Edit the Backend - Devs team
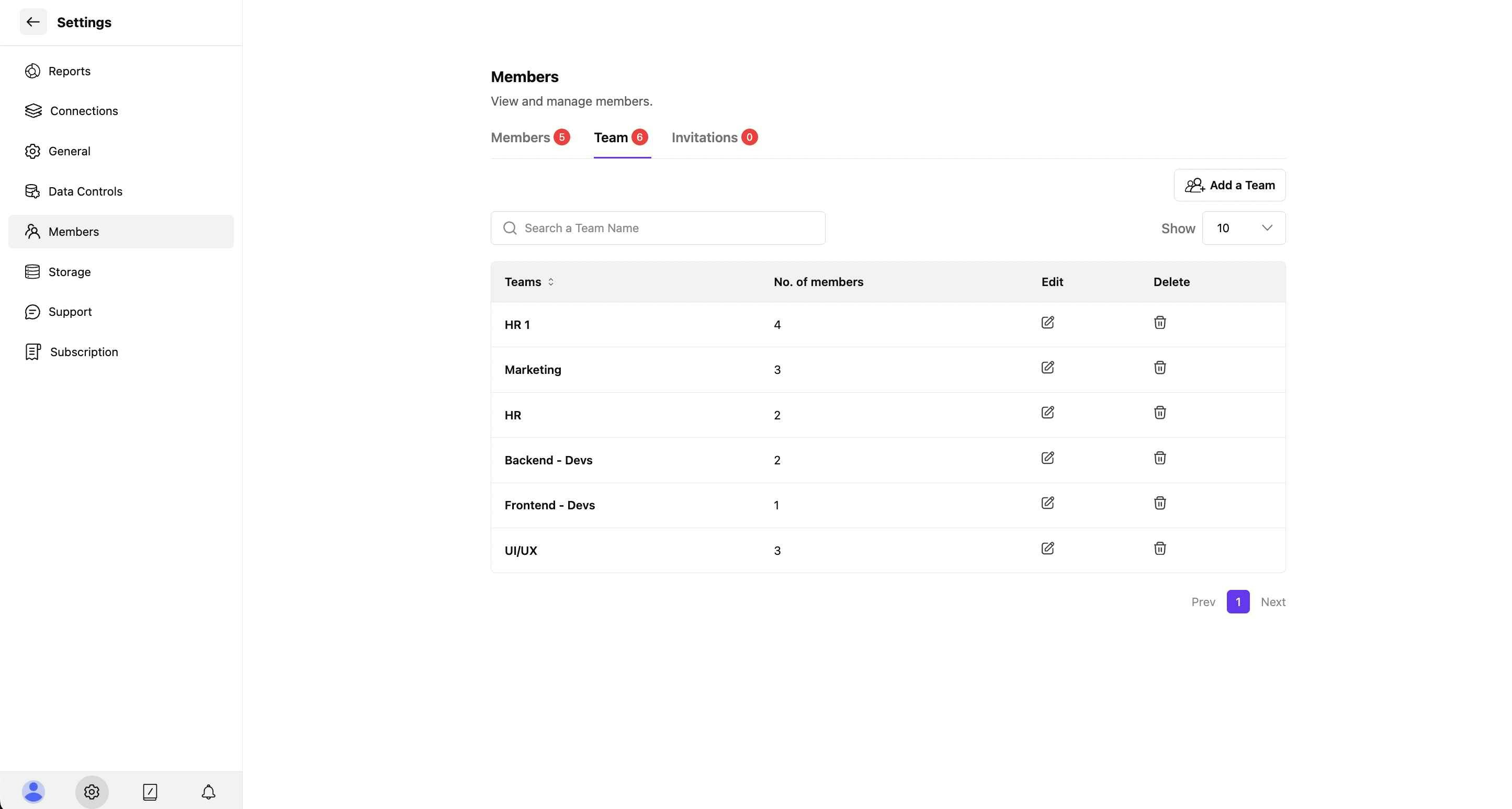The width and height of the screenshot is (1512, 809). (x=1047, y=458)
